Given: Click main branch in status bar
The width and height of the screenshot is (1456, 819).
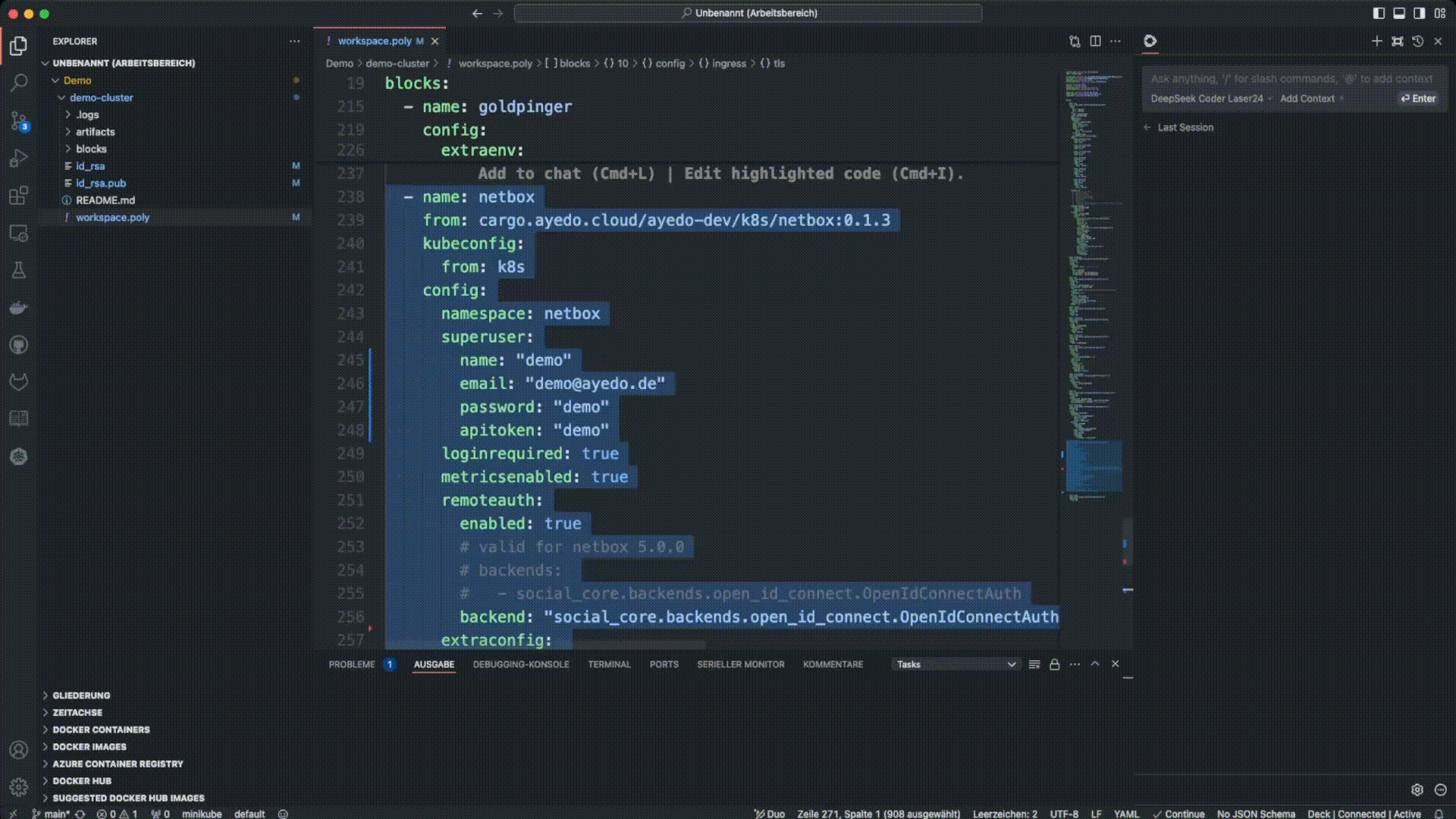Looking at the screenshot, I should (x=52, y=814).
